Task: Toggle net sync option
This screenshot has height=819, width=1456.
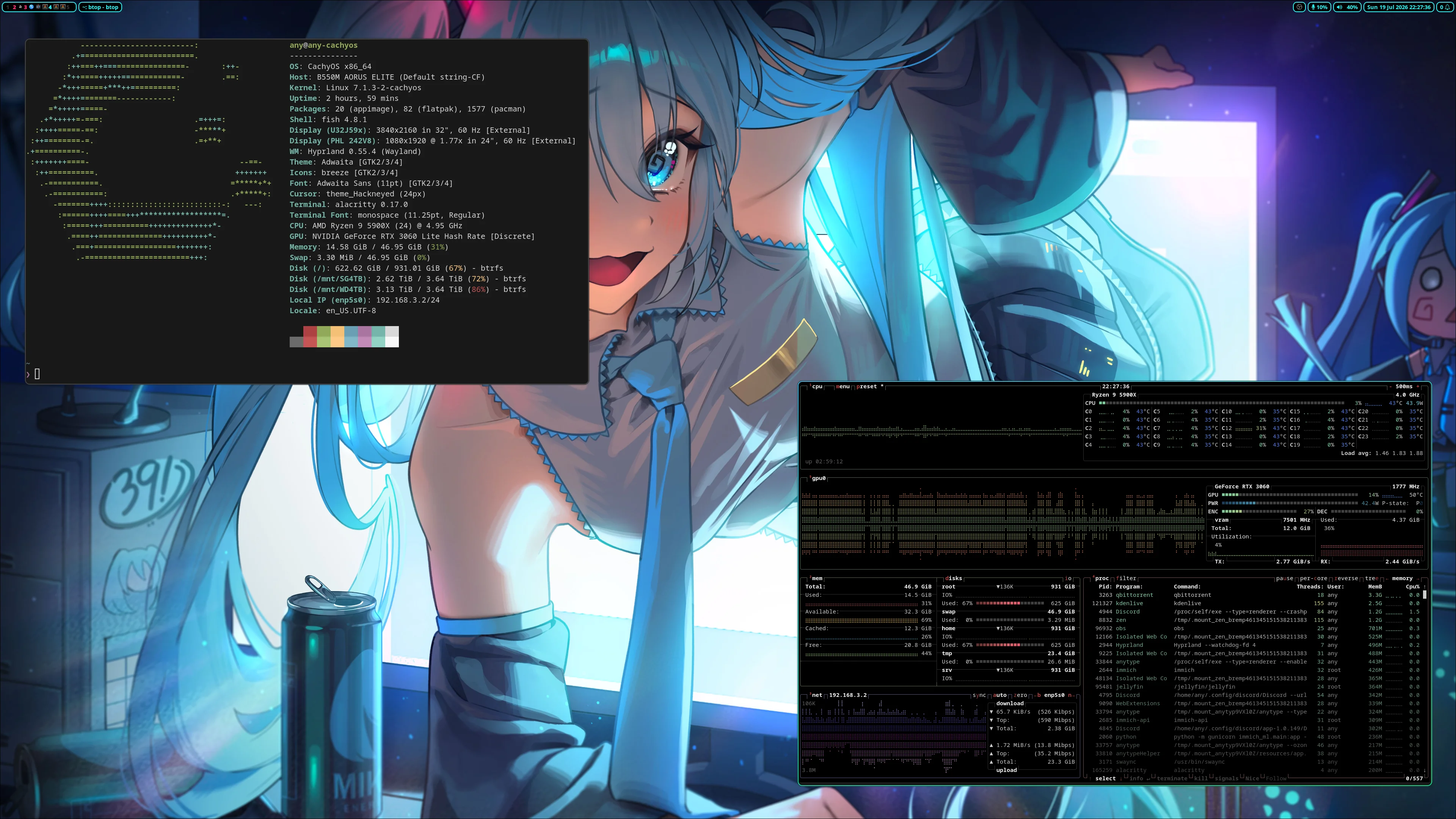Action: (x=979, y=695)
